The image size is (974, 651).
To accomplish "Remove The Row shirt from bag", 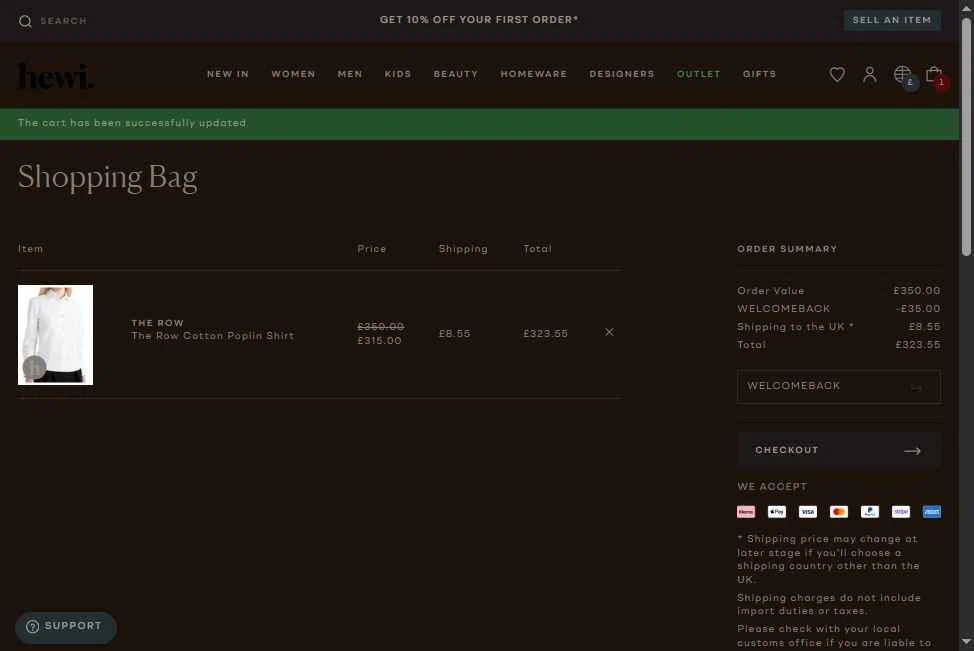I will 609,332.
